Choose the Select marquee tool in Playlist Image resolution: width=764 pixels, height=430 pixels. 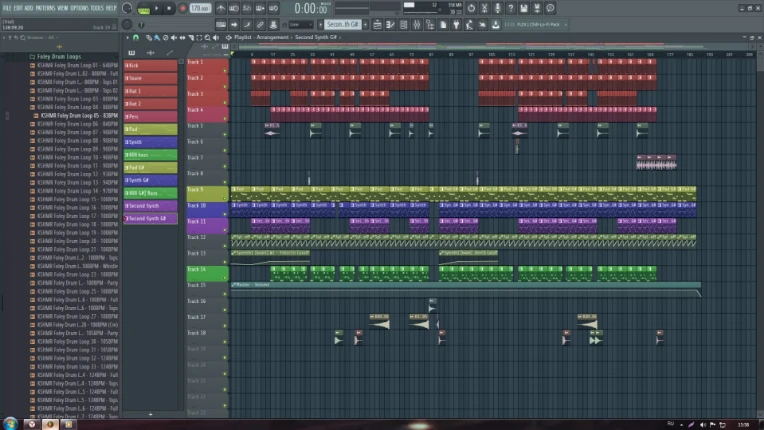(x=199, y=37)
